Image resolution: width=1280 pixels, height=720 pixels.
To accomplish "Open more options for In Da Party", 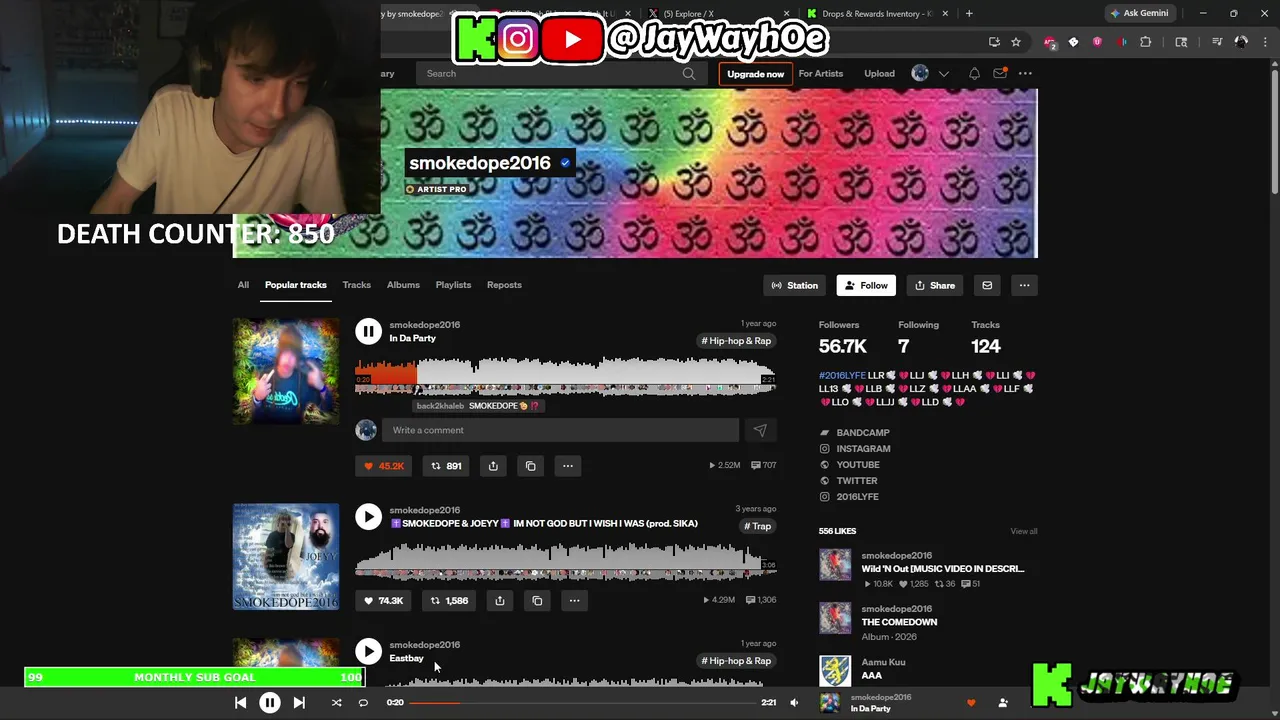I will pos(568,466).
